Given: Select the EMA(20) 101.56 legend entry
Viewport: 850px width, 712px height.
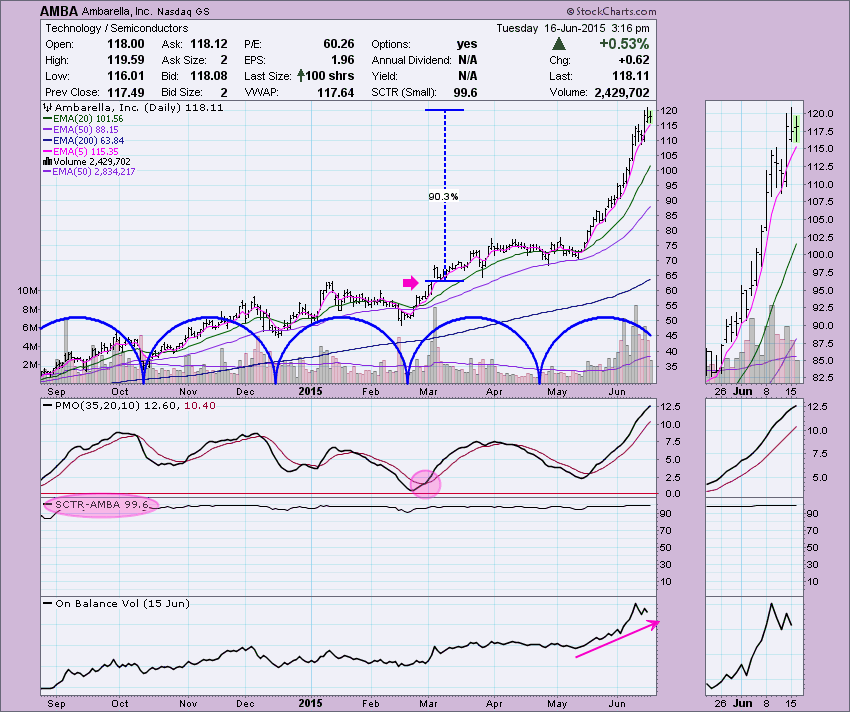Looking at the screenshot, I should (90, 117).
